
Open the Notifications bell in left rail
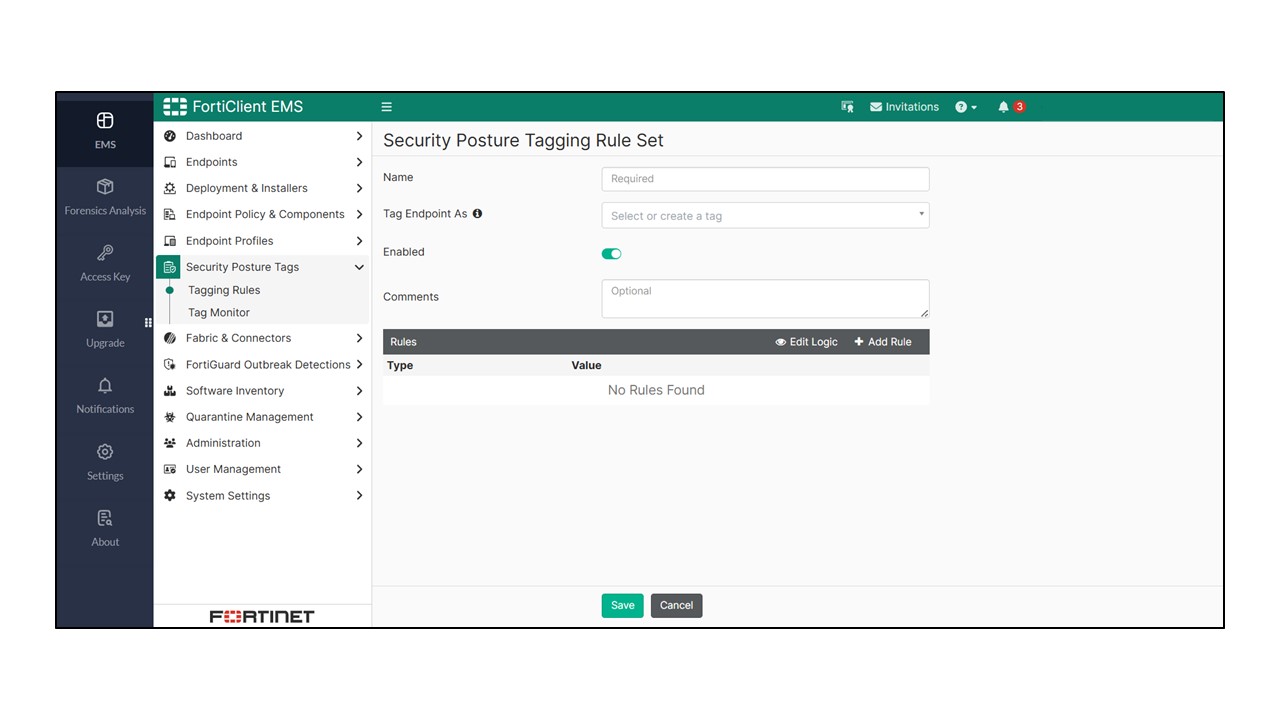[x=105, y=386]
